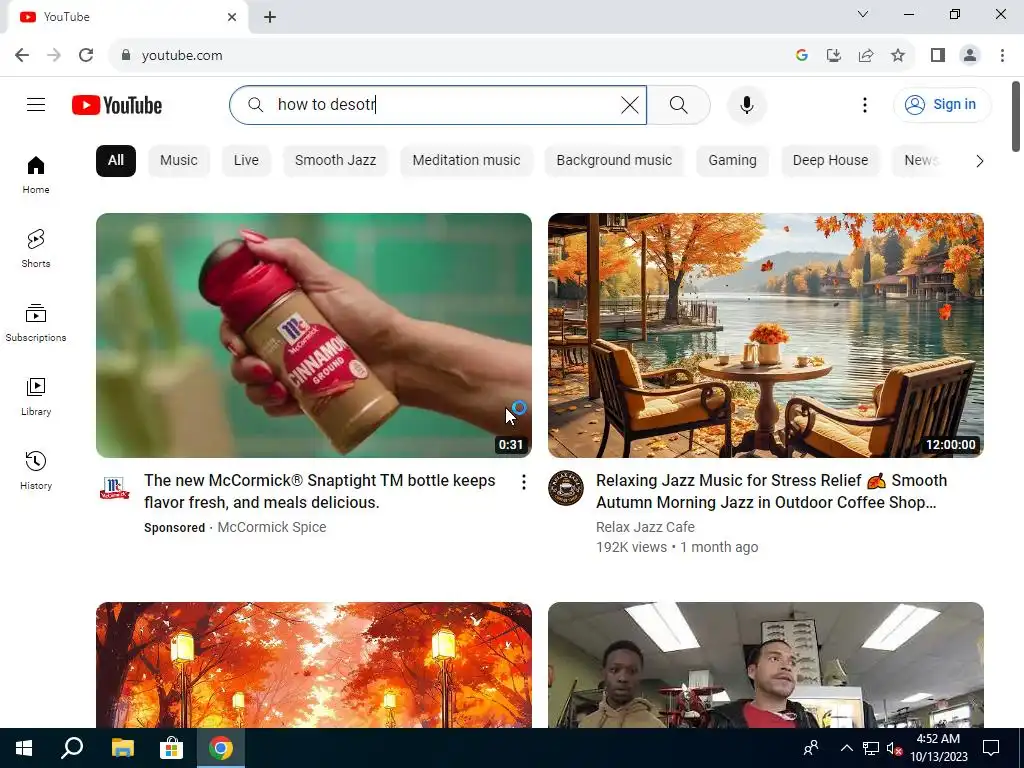Viewport: 1024px width, 768px height.
Task: Open the Chrome profile avatar
Action: pos(970,55)
